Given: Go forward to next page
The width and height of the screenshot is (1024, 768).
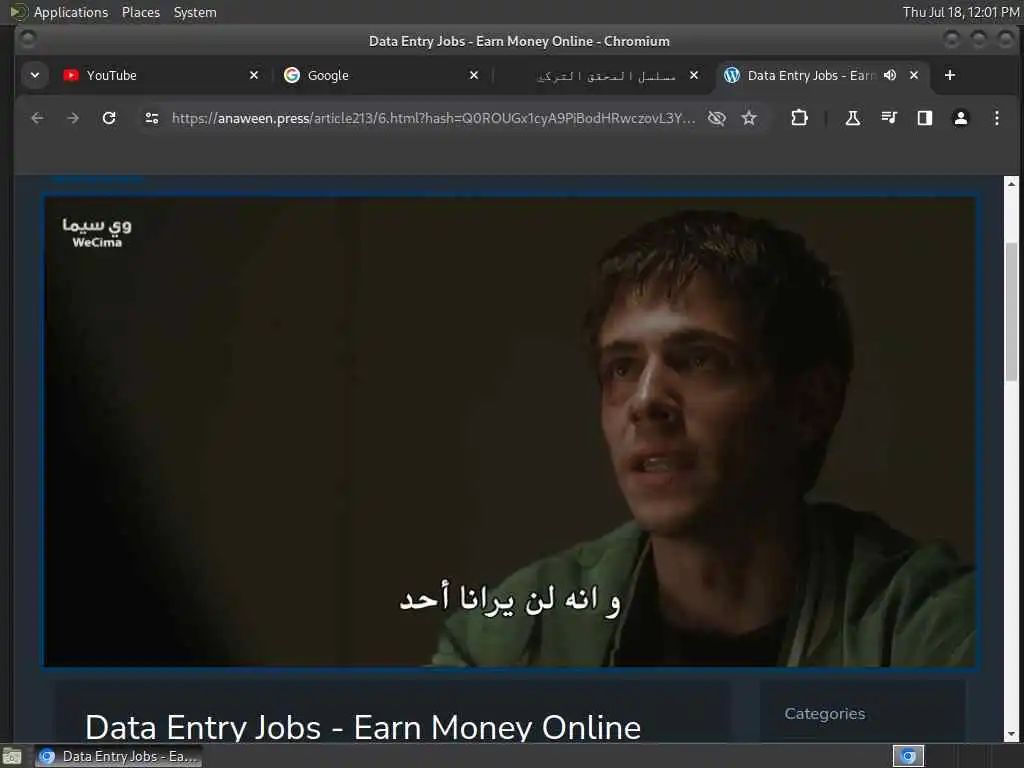Looking at the screenshot, I should click(73, 118).
